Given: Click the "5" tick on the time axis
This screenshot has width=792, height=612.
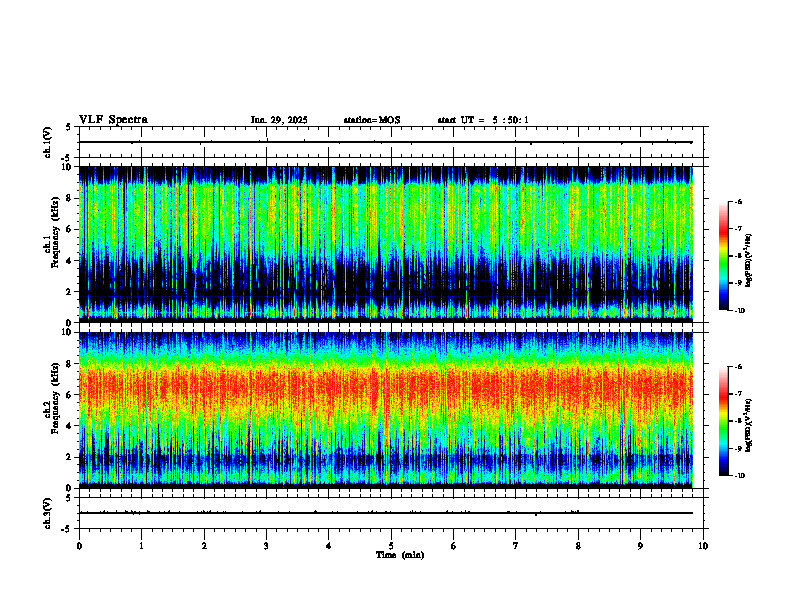Looking at the screenshot, I should click(391, 546).
